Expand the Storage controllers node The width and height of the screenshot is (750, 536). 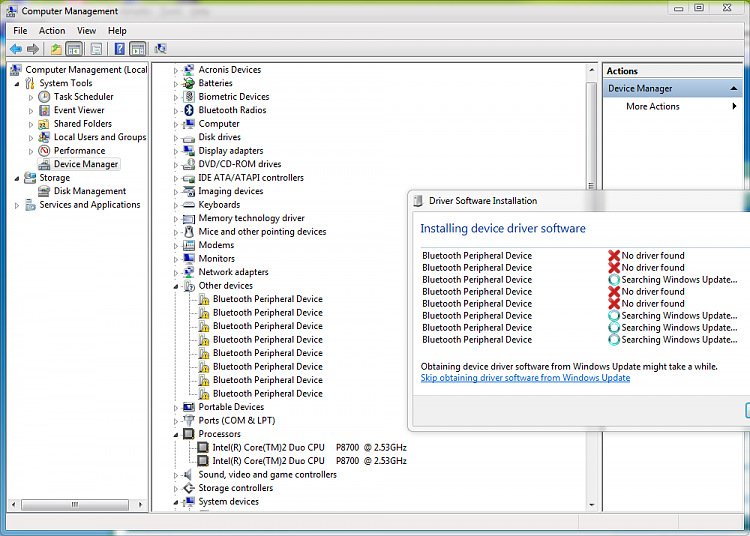pos(176,489)
